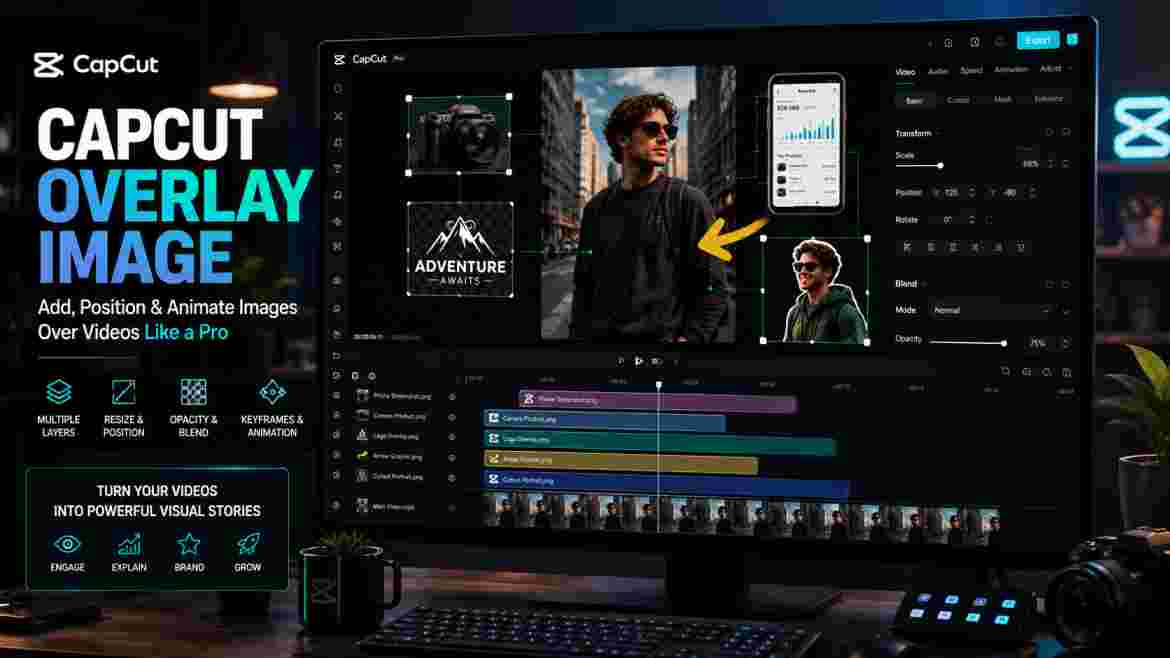Screen dimensions: 1170x658
Task: Click the cyan square icon beside Export
Action: click(x=1072, y=40)
